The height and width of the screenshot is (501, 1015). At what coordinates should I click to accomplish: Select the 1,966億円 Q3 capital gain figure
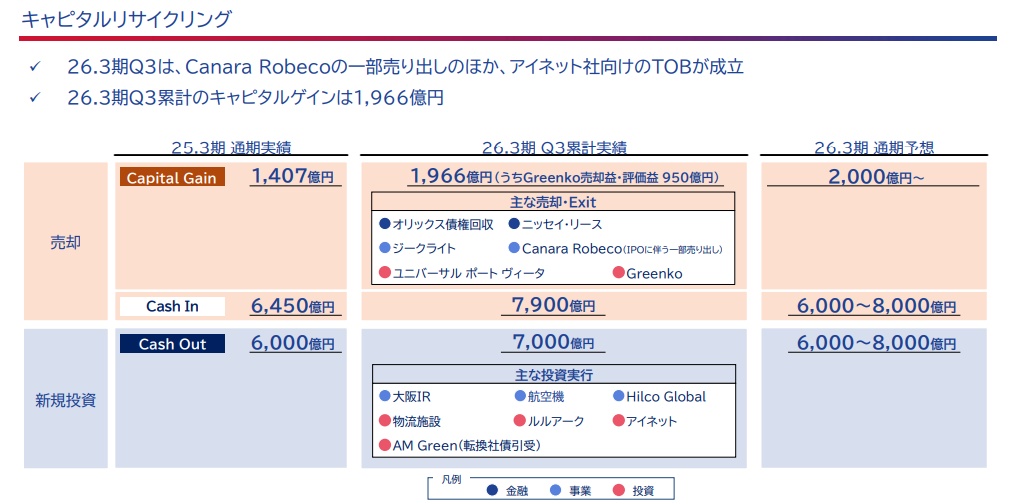click(x=450, y=175)
